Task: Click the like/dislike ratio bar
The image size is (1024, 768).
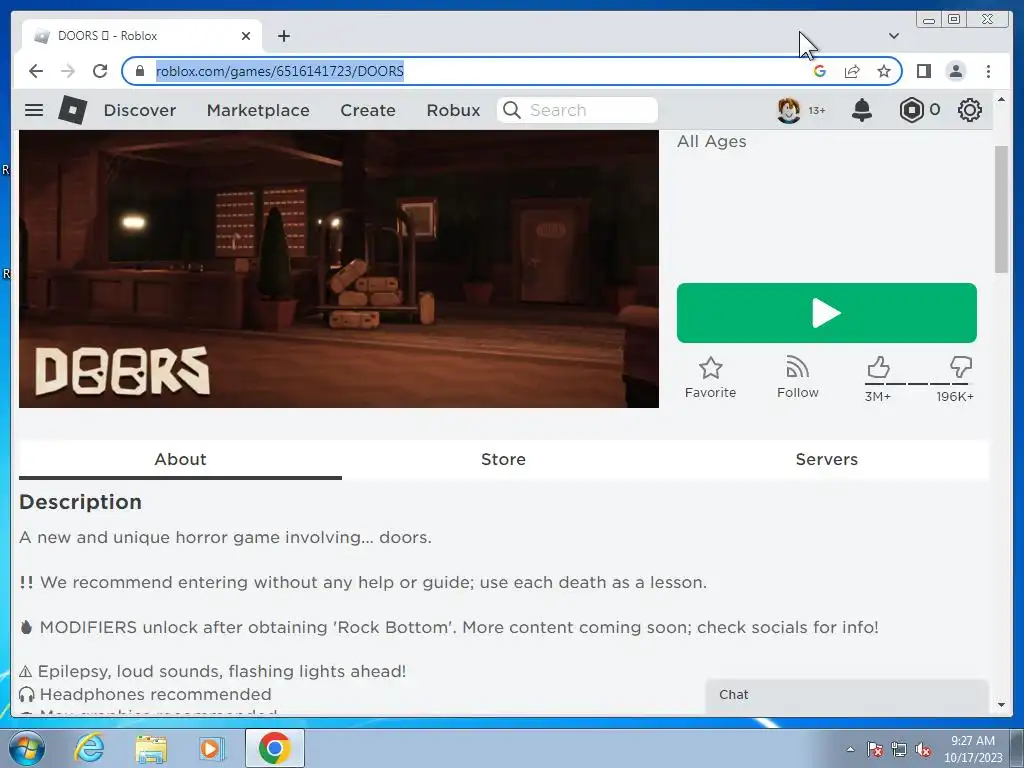Action: pyautogui.click(x=918, y=384)
